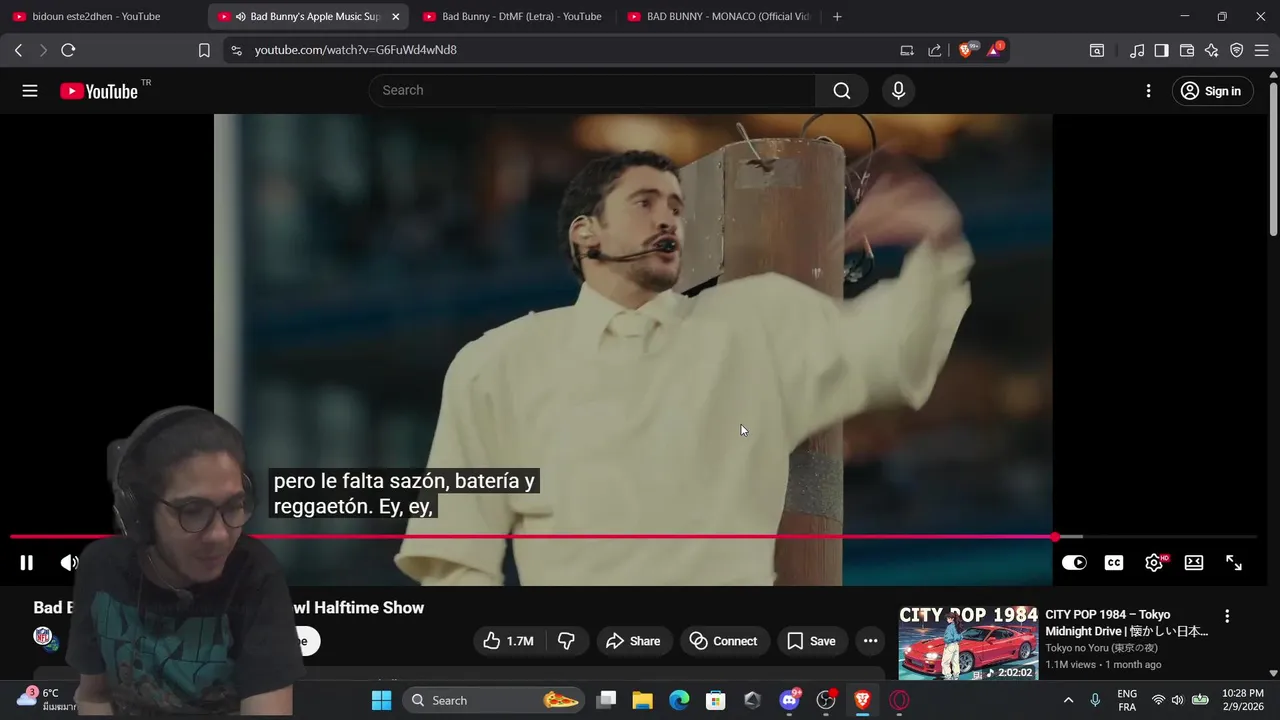Image resolution: width=1280 pixels, height=720 pixels.
Task: Enter full screen mode
Action: [1234, 563]
